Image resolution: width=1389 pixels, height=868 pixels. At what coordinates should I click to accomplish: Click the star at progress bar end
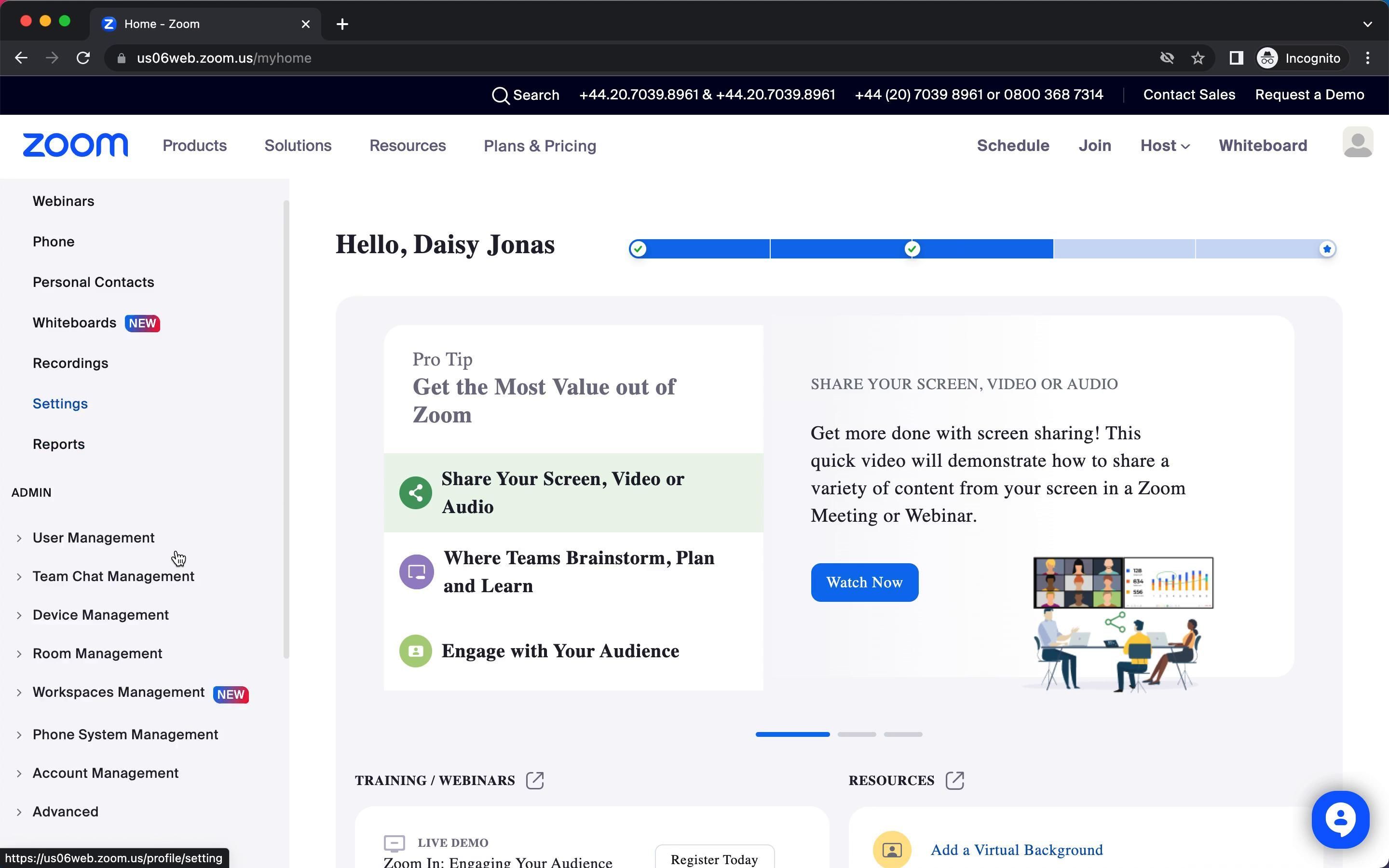coord(1326,249)
